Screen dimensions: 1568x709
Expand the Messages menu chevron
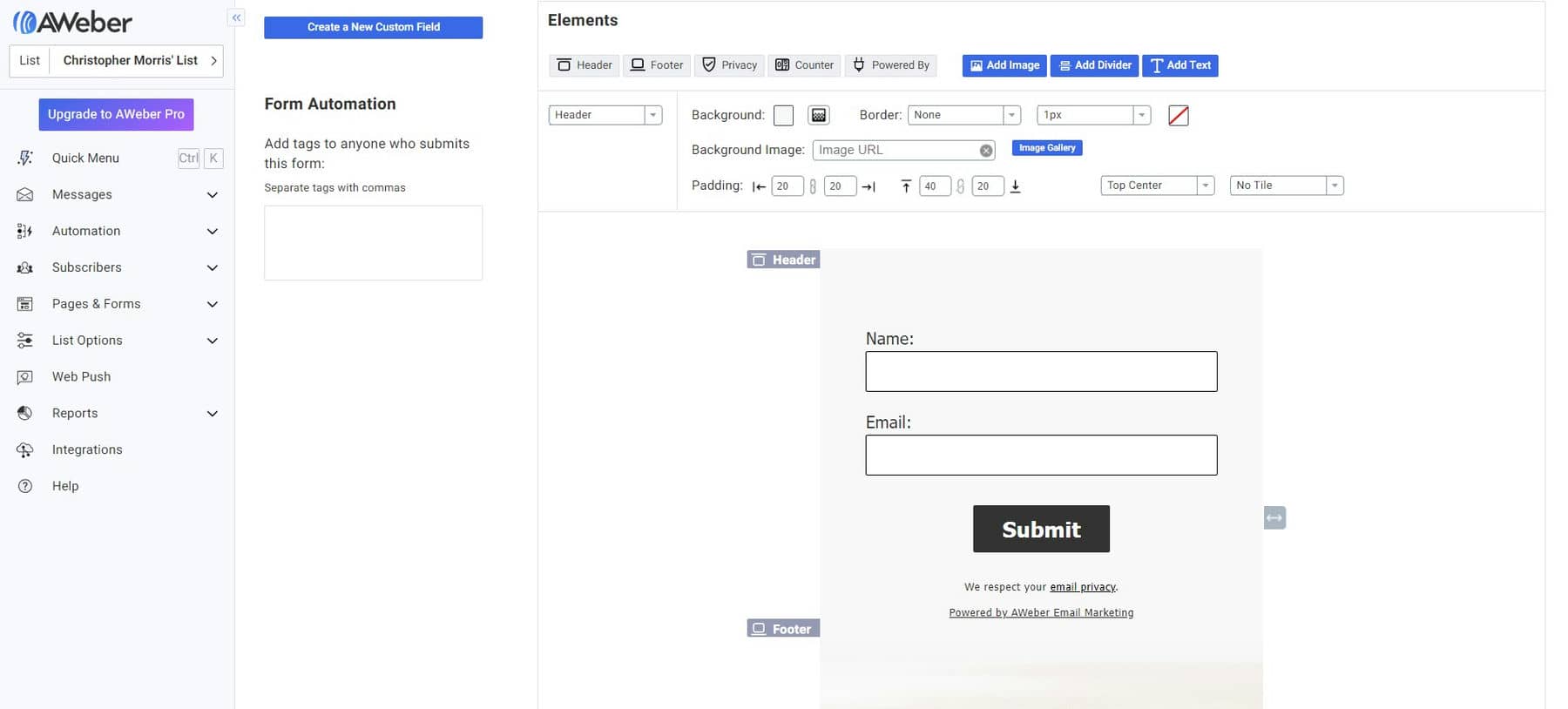click(x=212, y=195)
